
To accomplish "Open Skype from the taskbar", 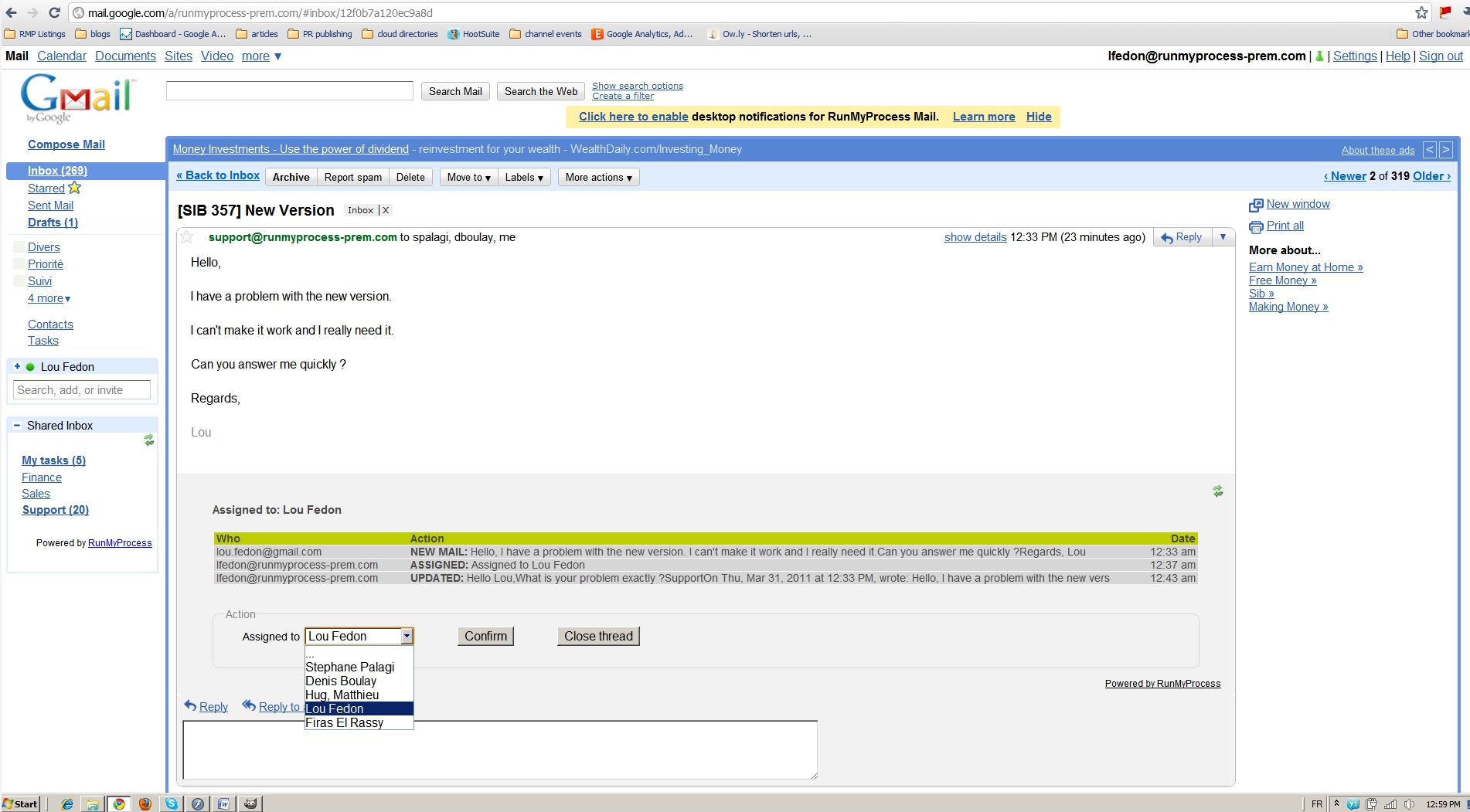I will pyautogui.click(x=172, y=804).
